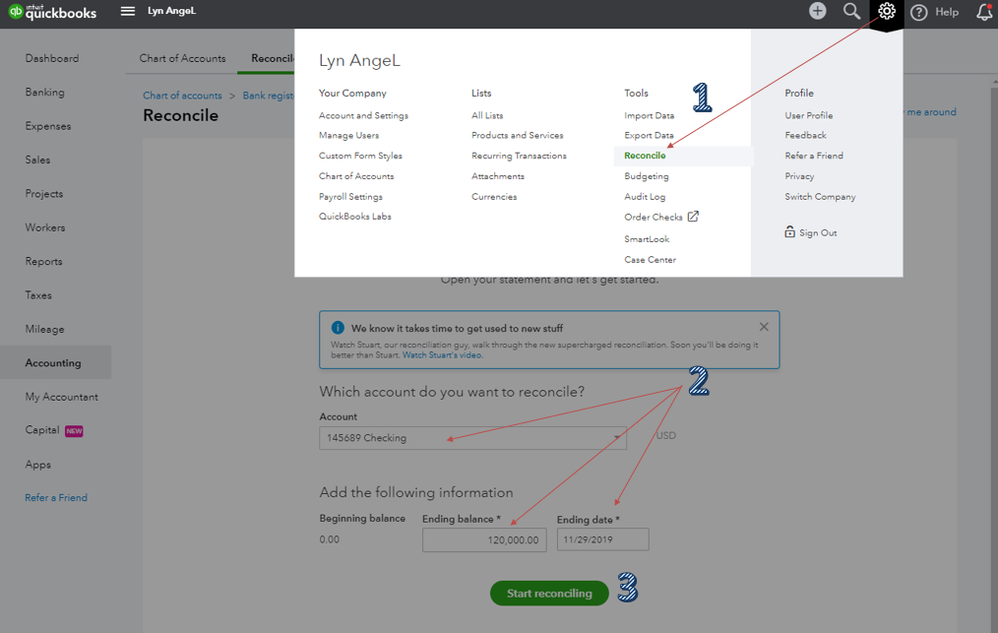Open User Profile
The image size is (998, 633).
tap(808, 115)
